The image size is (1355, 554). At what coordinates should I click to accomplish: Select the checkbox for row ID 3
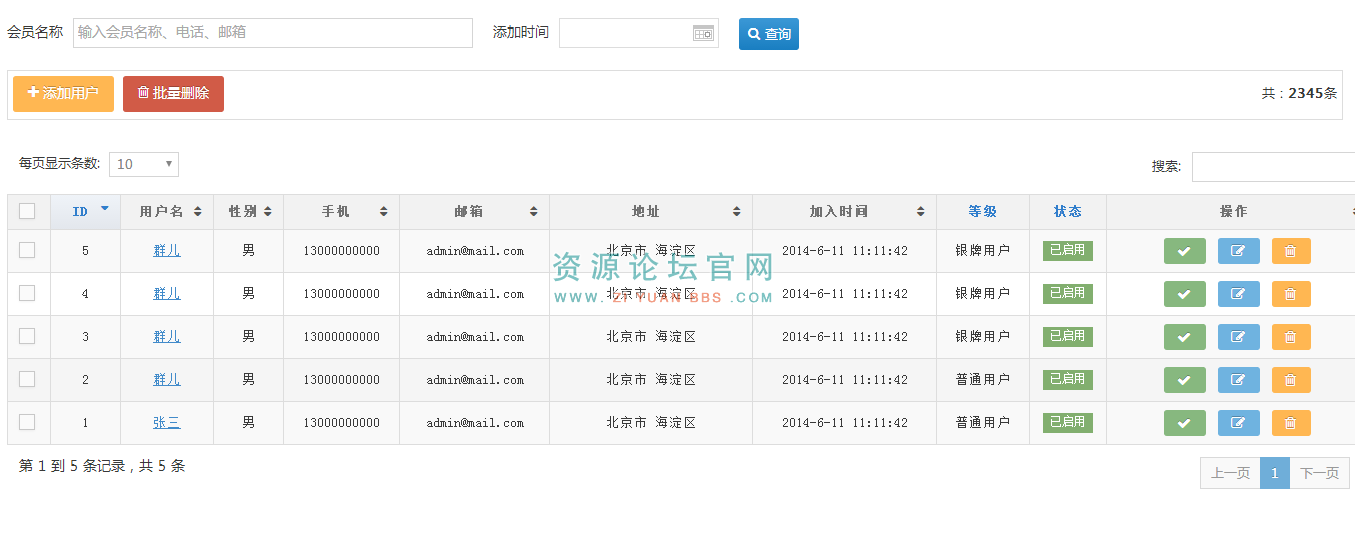tap(27, 336)
